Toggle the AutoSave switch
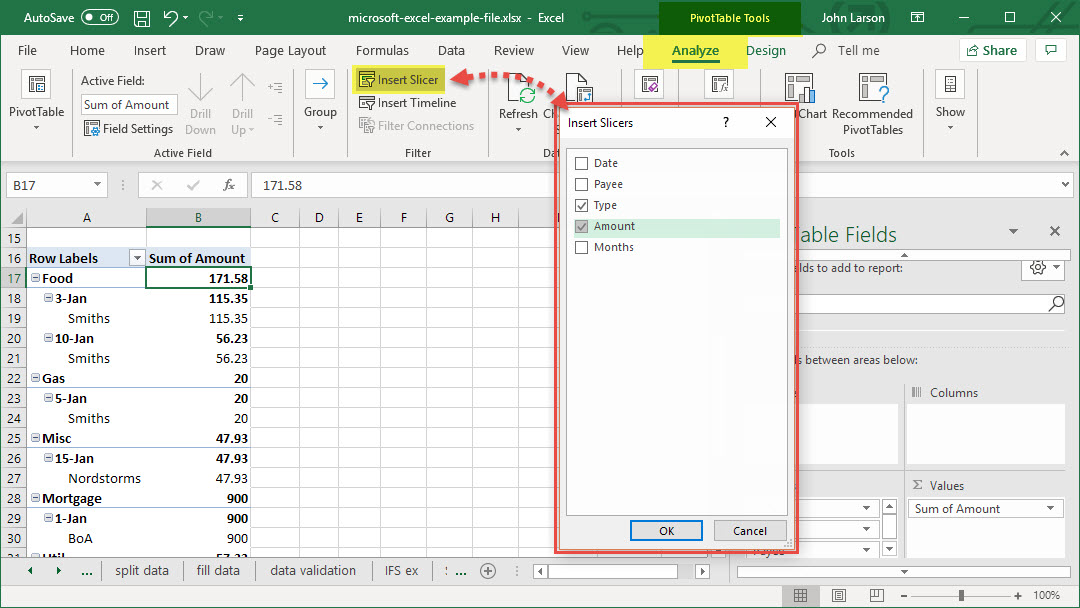Viewport: 1080px width, 608px height. pyautogui.click(x=100, y=18)
